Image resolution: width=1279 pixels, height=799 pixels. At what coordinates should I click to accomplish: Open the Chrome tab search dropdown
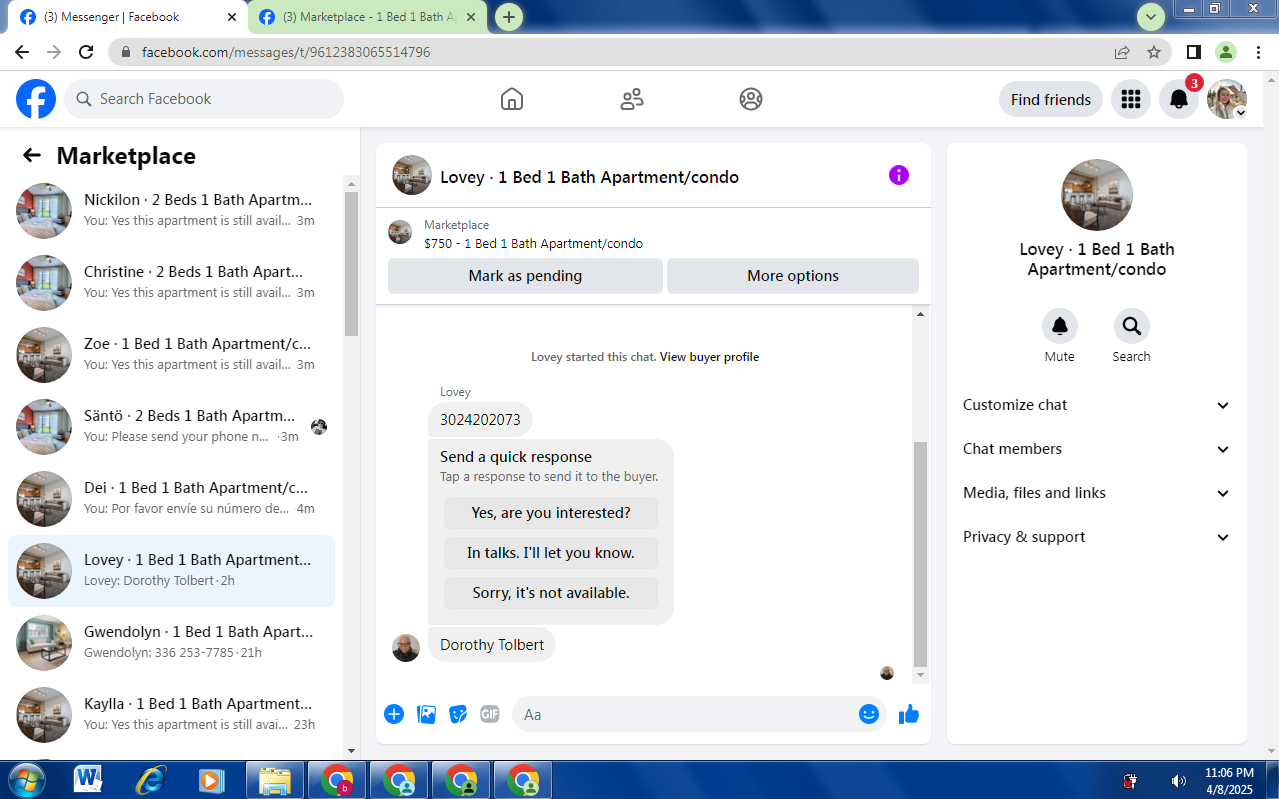tap(1152, 16)
